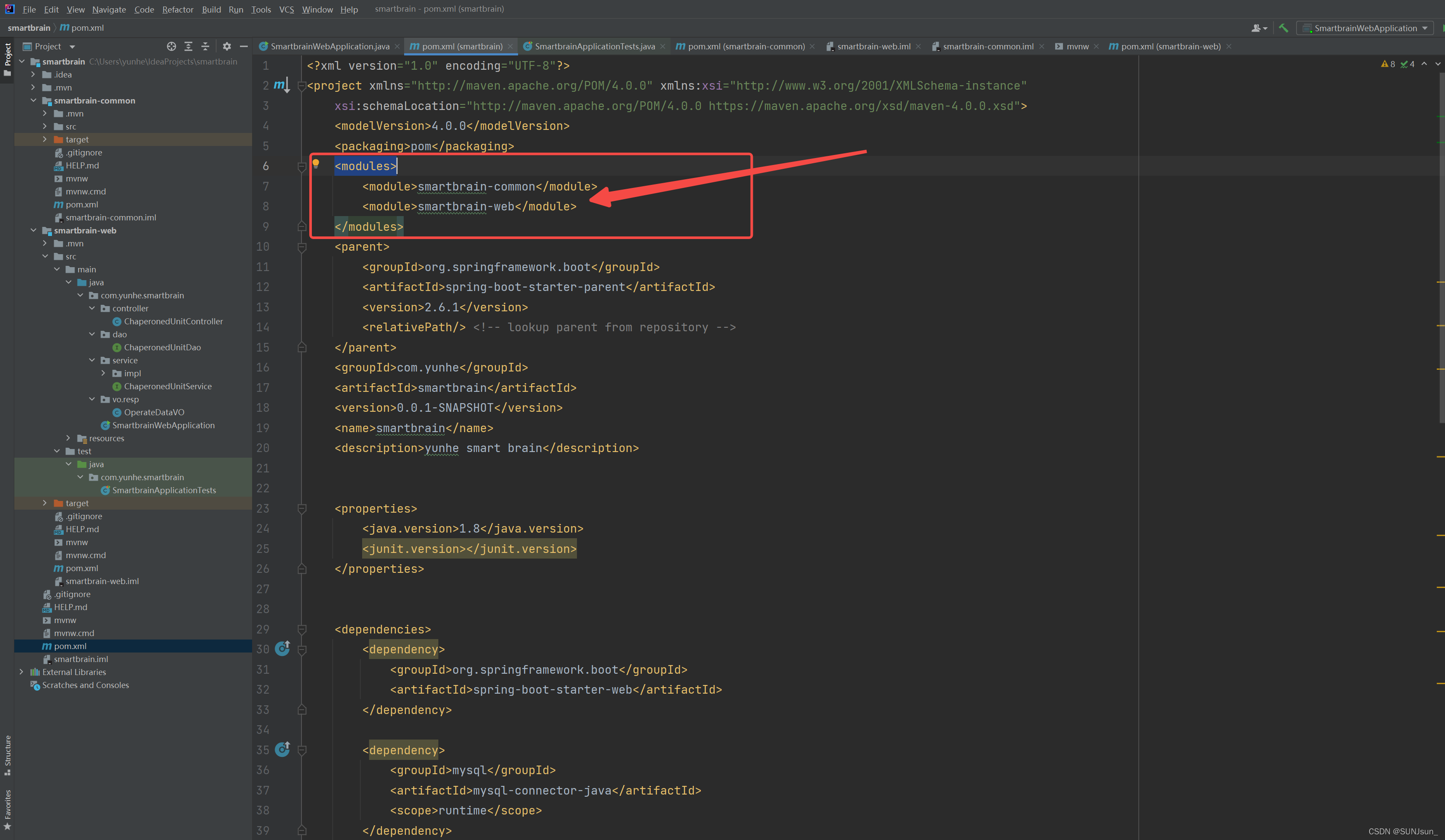Click the smartbrain breadcrumb in navigation bar

point(29,28)
